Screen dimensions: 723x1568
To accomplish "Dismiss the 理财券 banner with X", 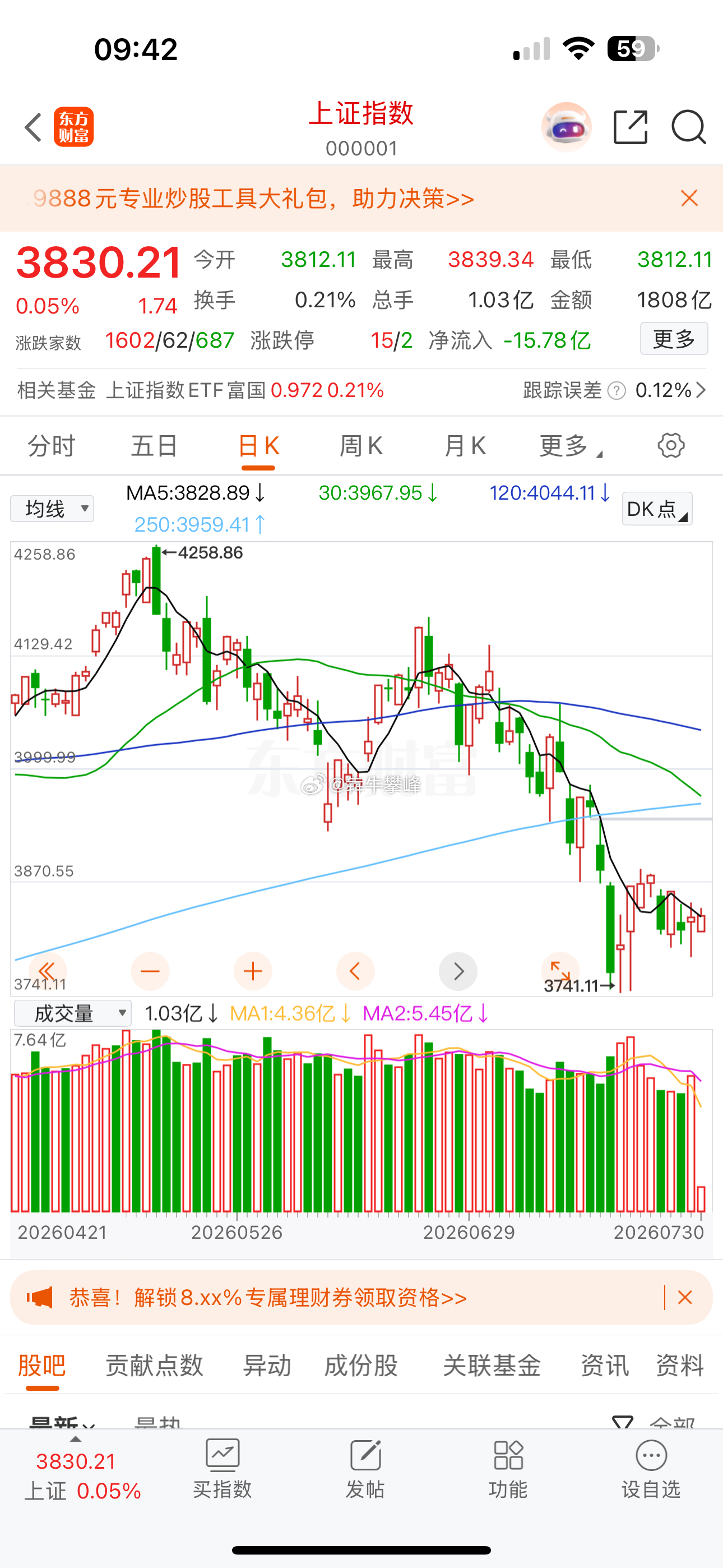I will click(x=685, y=1297).
